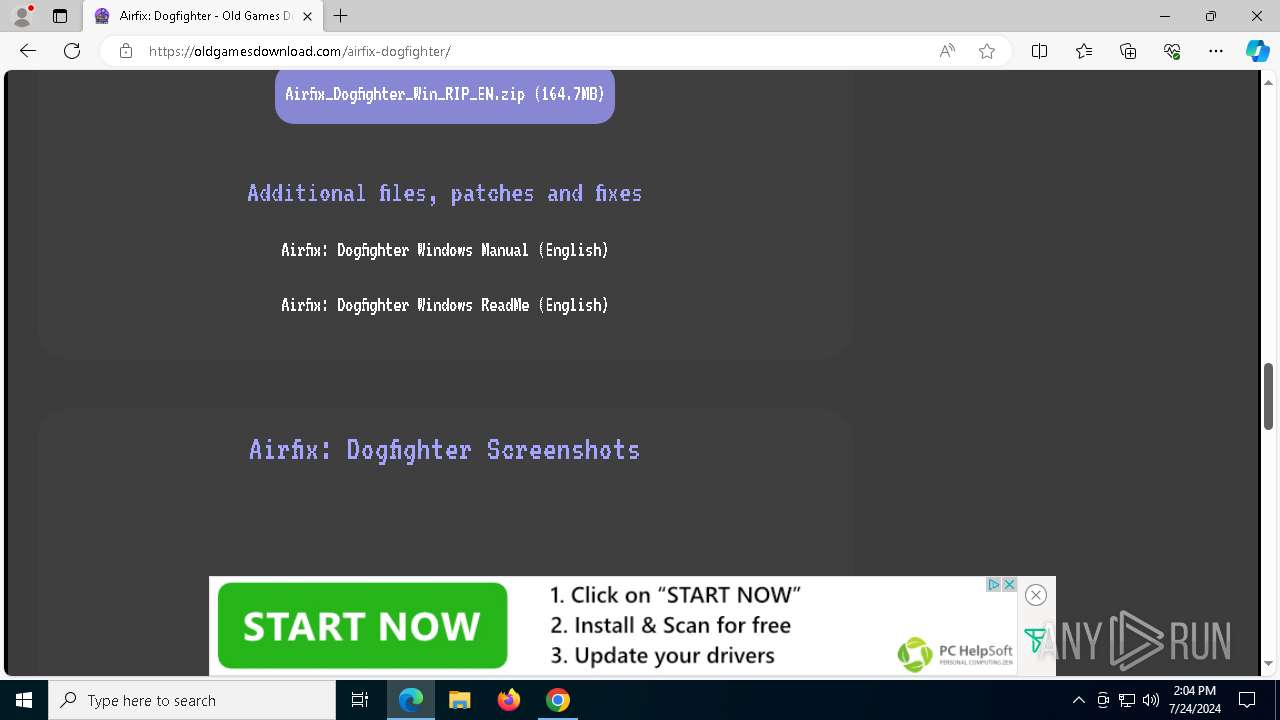Add this page to favorites
This screenshot has height=720, width=1280.
click(x=987, y=51)
